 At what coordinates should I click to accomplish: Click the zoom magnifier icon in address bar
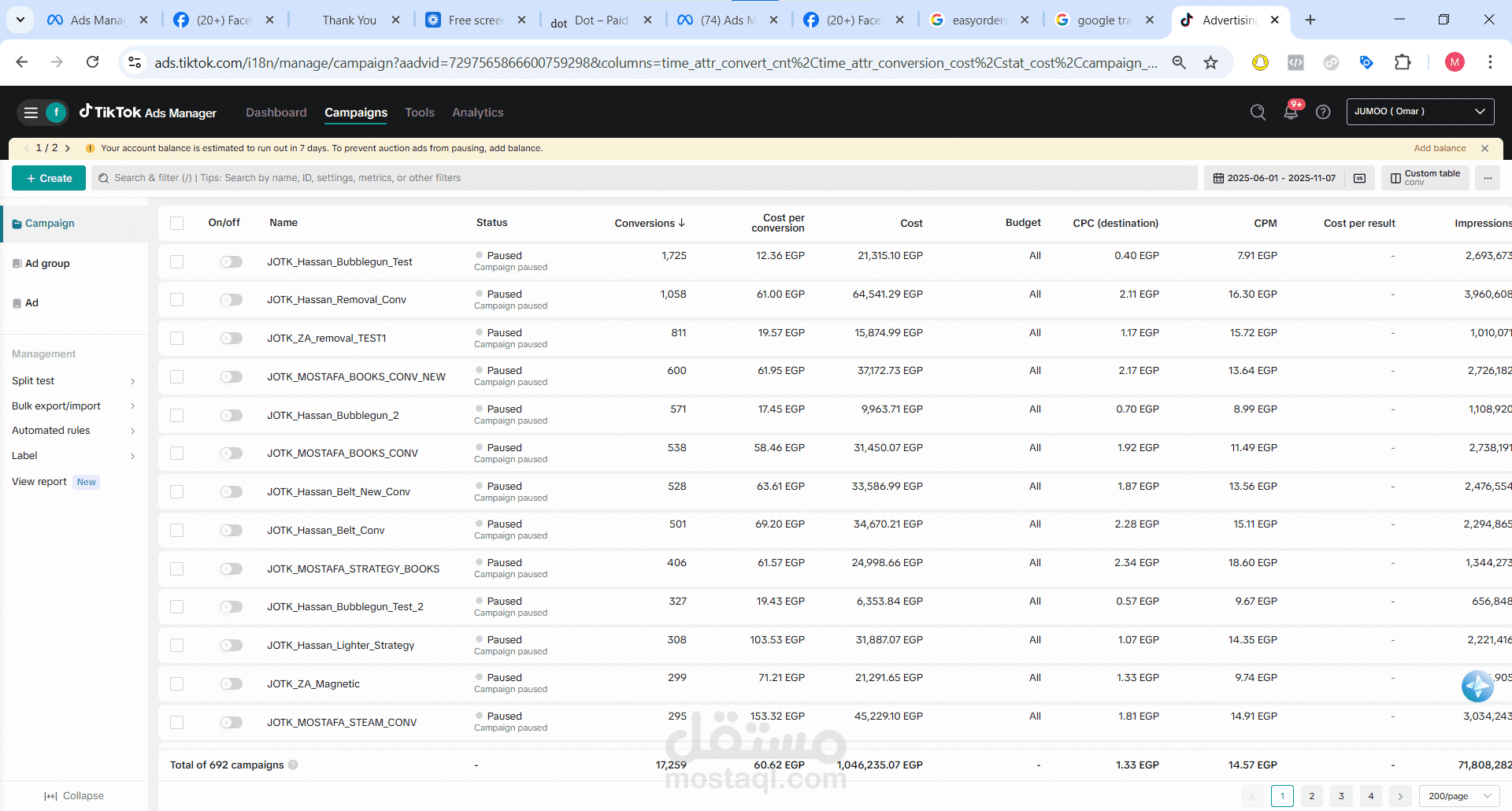click(1179, 62)
